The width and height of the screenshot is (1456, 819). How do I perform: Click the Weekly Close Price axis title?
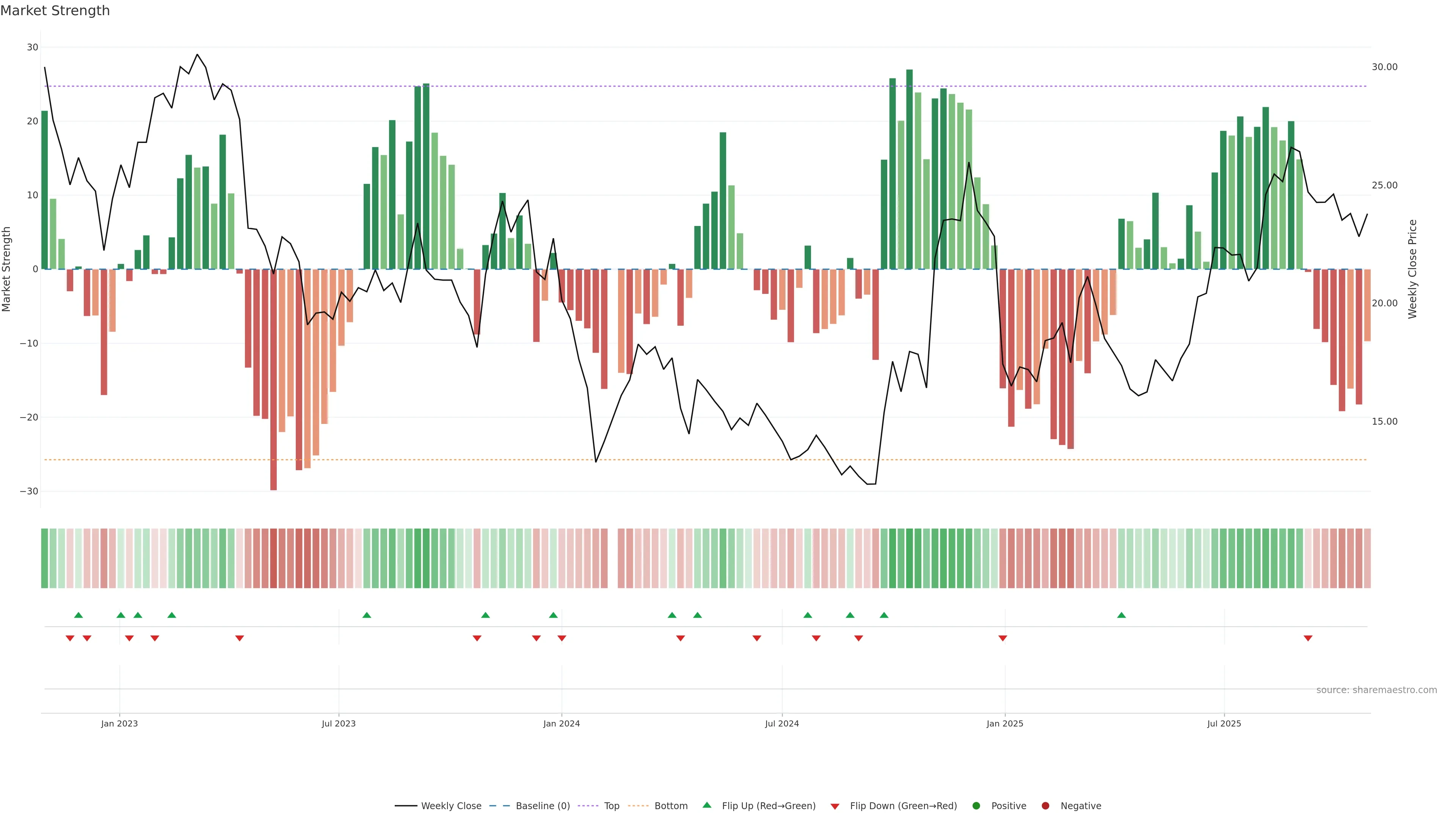(x=1412, y=269)
